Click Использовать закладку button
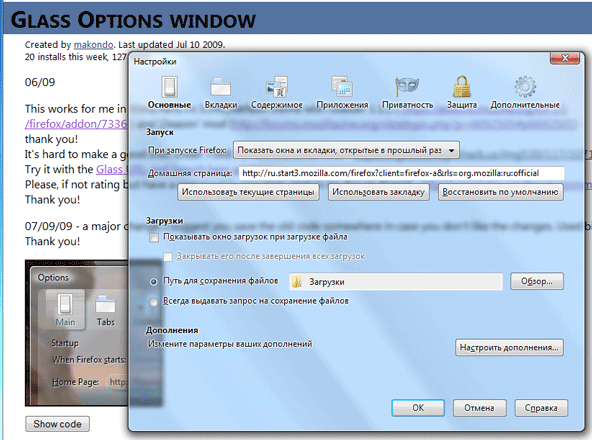The image size is (592, 440). (x=378, y=192)
